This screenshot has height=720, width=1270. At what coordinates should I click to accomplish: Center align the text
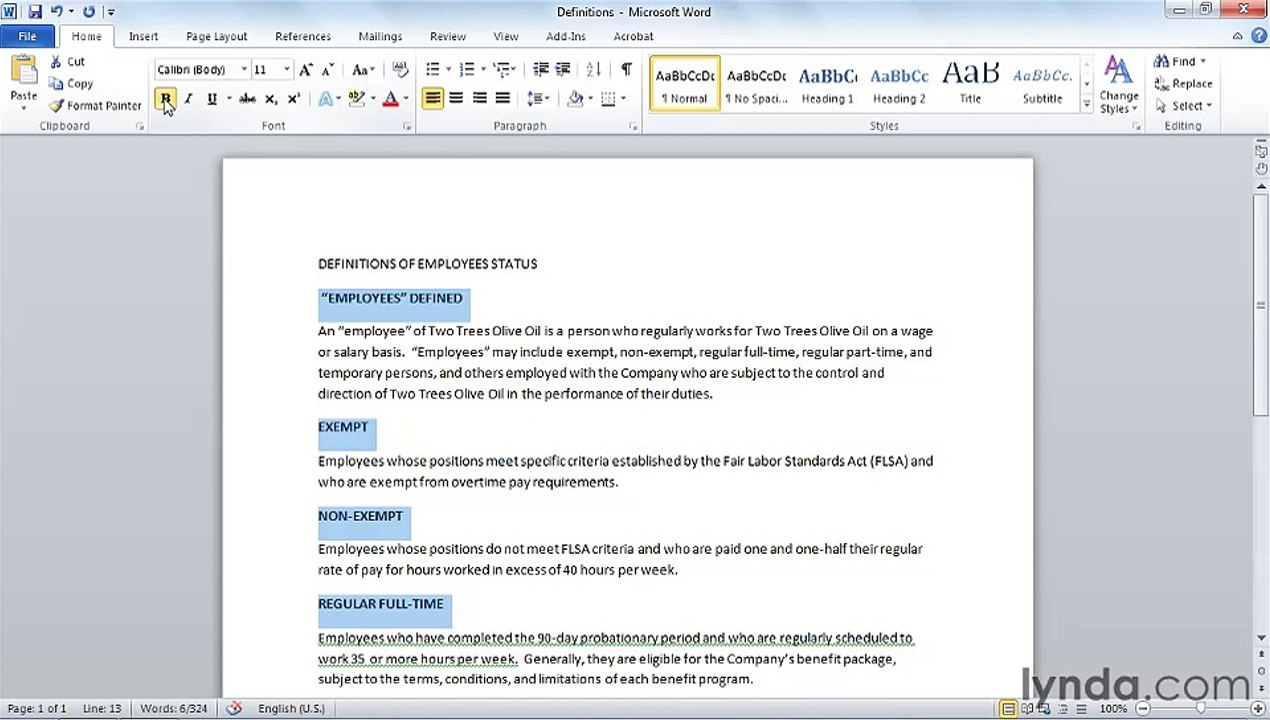pyautogui.click(x=455, y=98)
